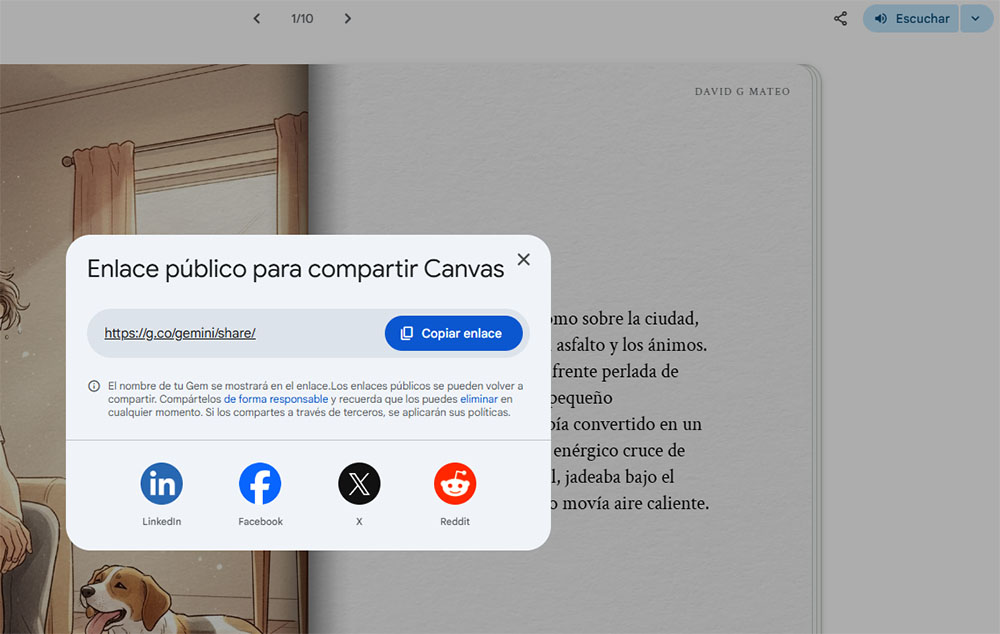The image size is (1000, 634).
Task: Go to the next storybook page
Action: click(348, 18)
